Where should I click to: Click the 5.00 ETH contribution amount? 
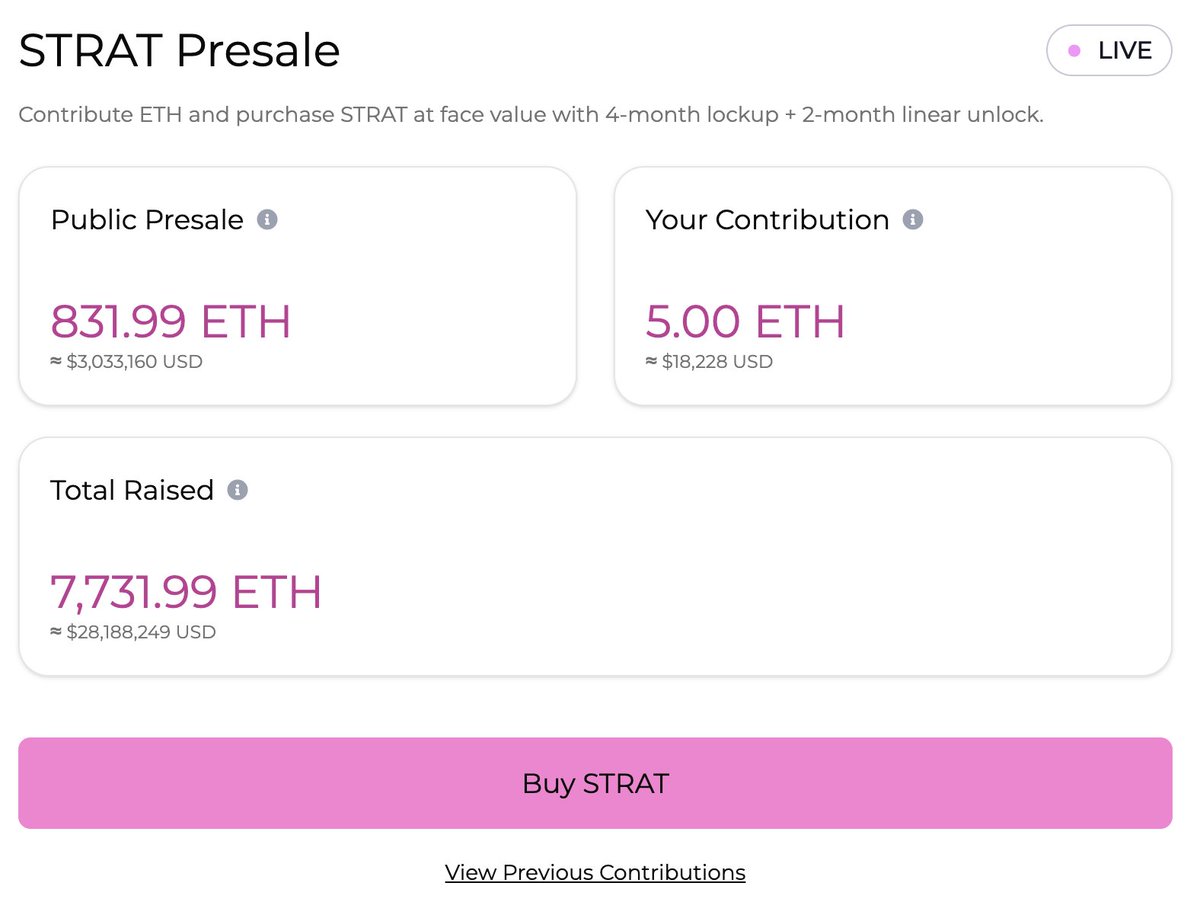[745, 322]
